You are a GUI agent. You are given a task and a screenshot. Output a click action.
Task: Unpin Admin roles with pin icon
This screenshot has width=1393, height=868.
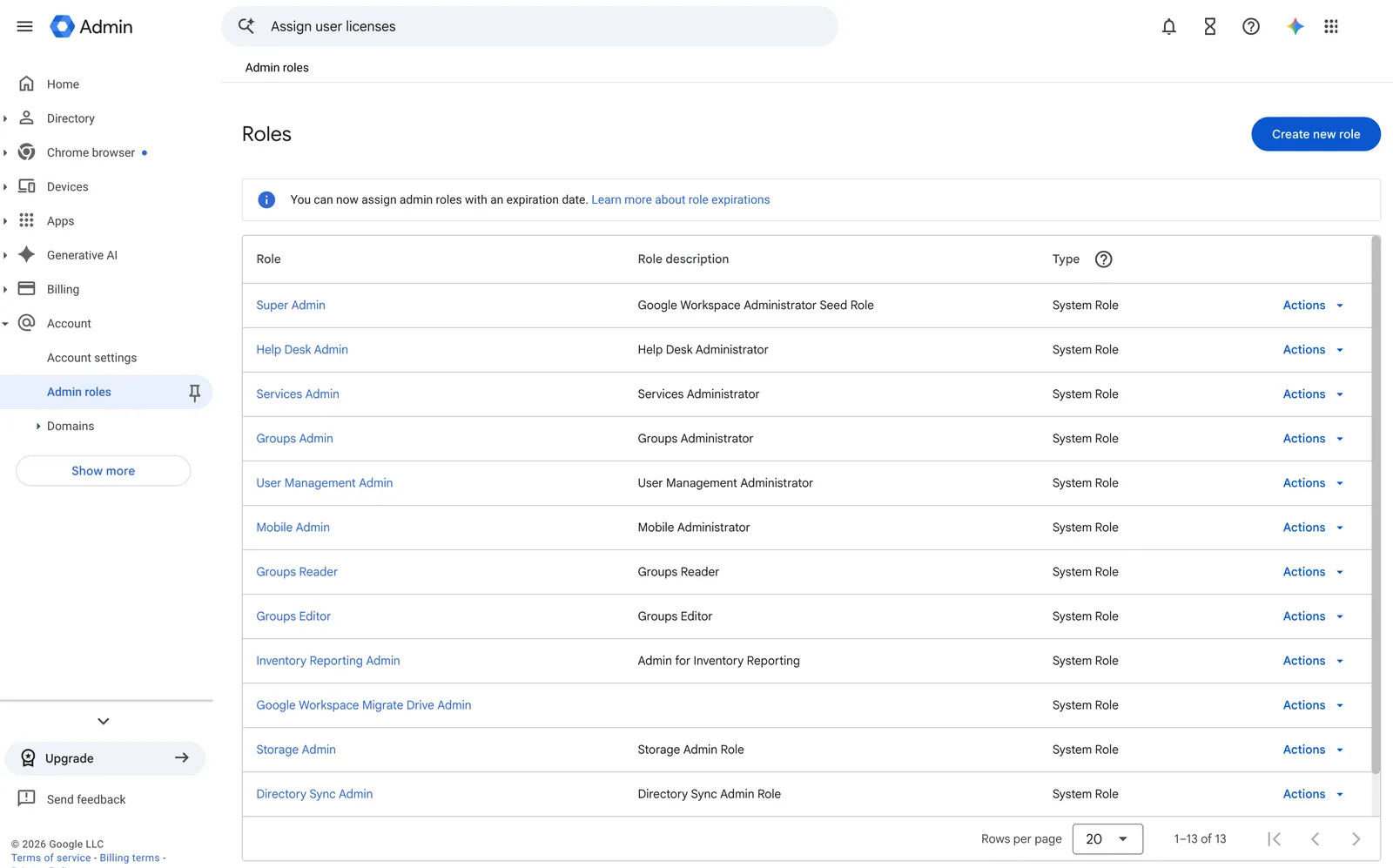click(194, 393)
